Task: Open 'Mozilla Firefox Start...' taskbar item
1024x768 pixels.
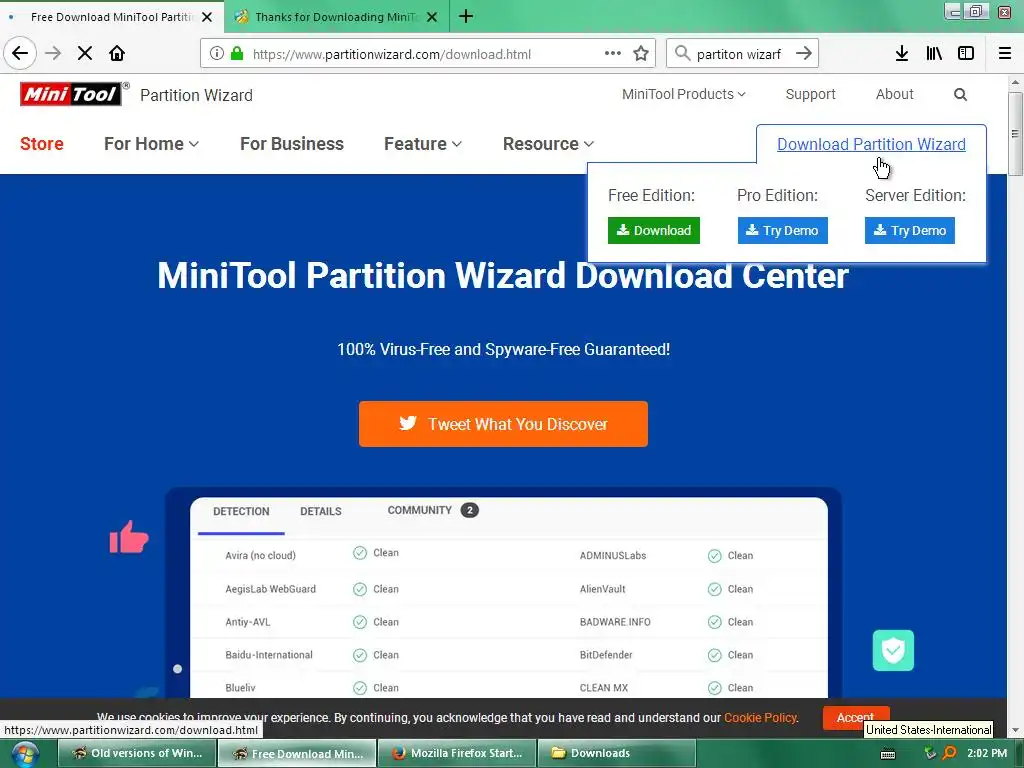Action: [x=457, y=753]
